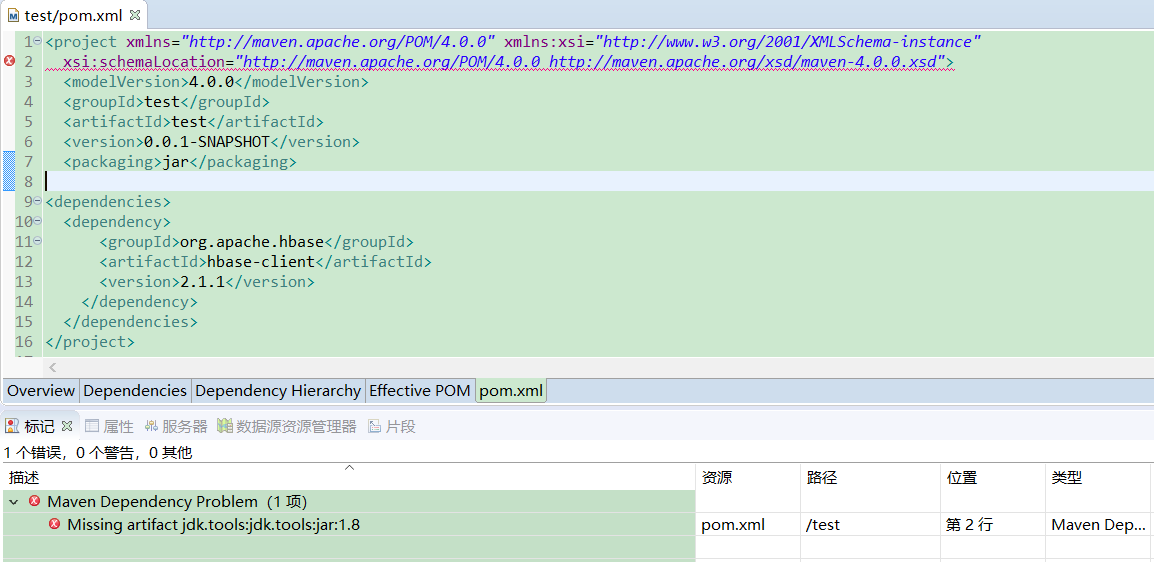Open the 属性 (Properties) view
Viewport: 1154px width, 562px height.
[x=110, y=426]
